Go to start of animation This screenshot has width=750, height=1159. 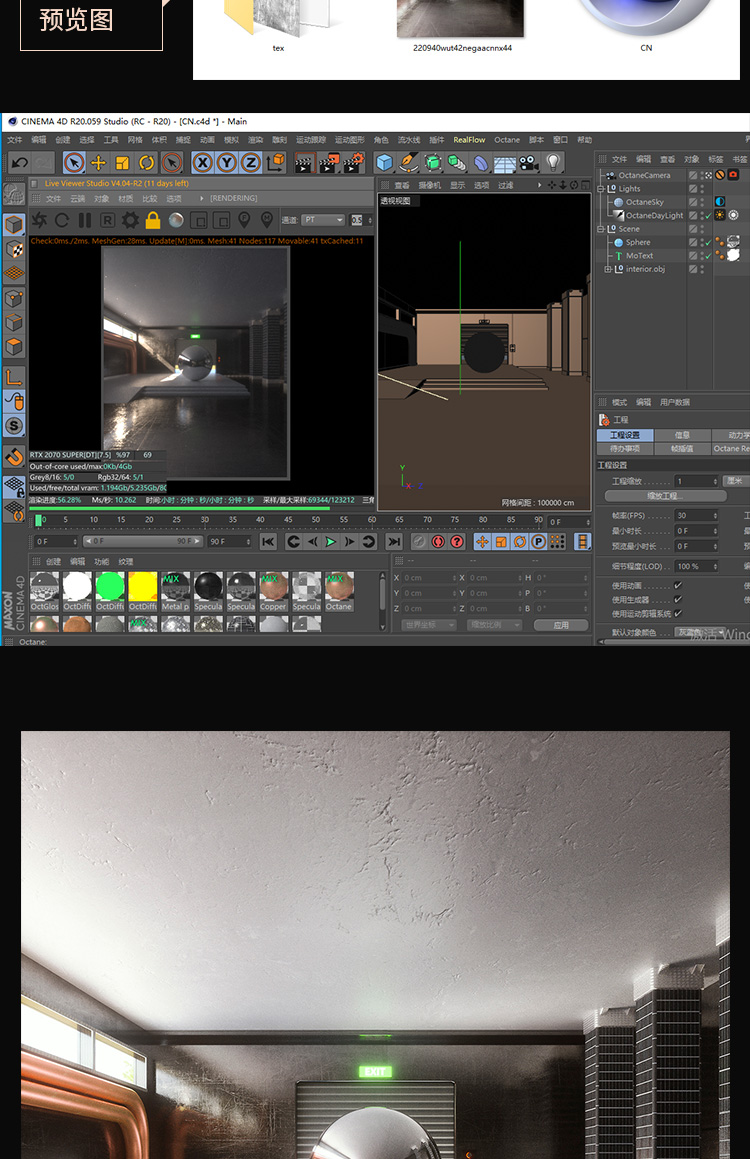(x=268, y=542)
